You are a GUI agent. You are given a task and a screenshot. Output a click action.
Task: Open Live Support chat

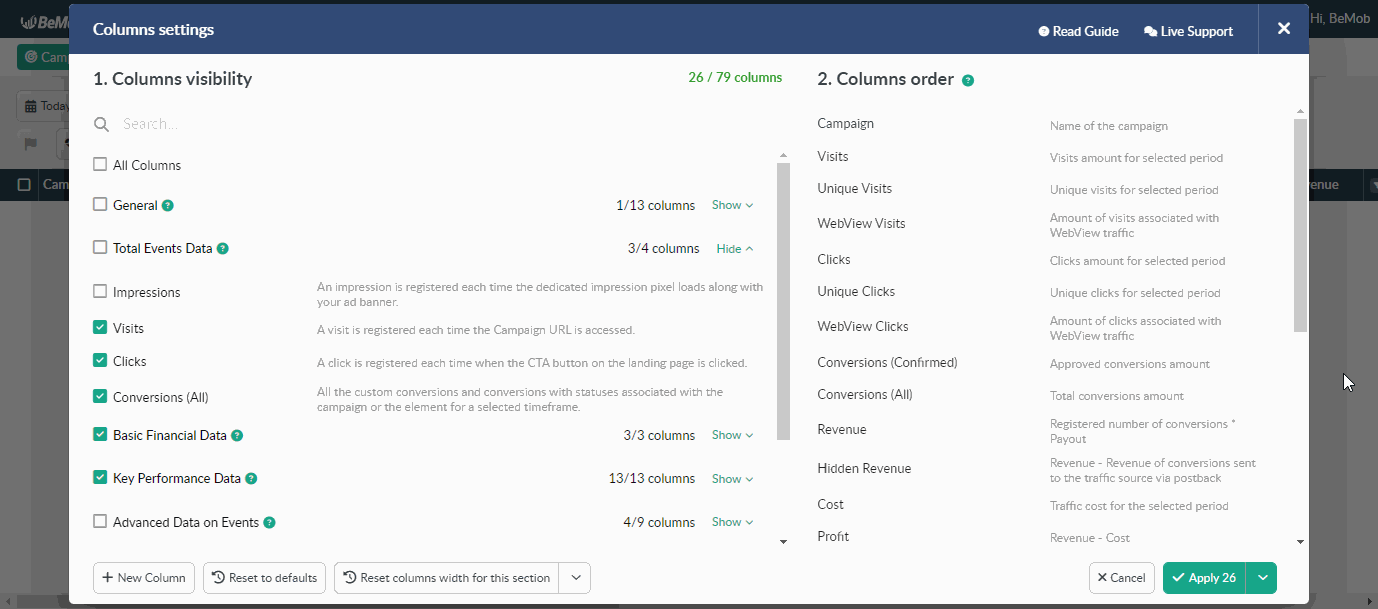(1188, 31)
